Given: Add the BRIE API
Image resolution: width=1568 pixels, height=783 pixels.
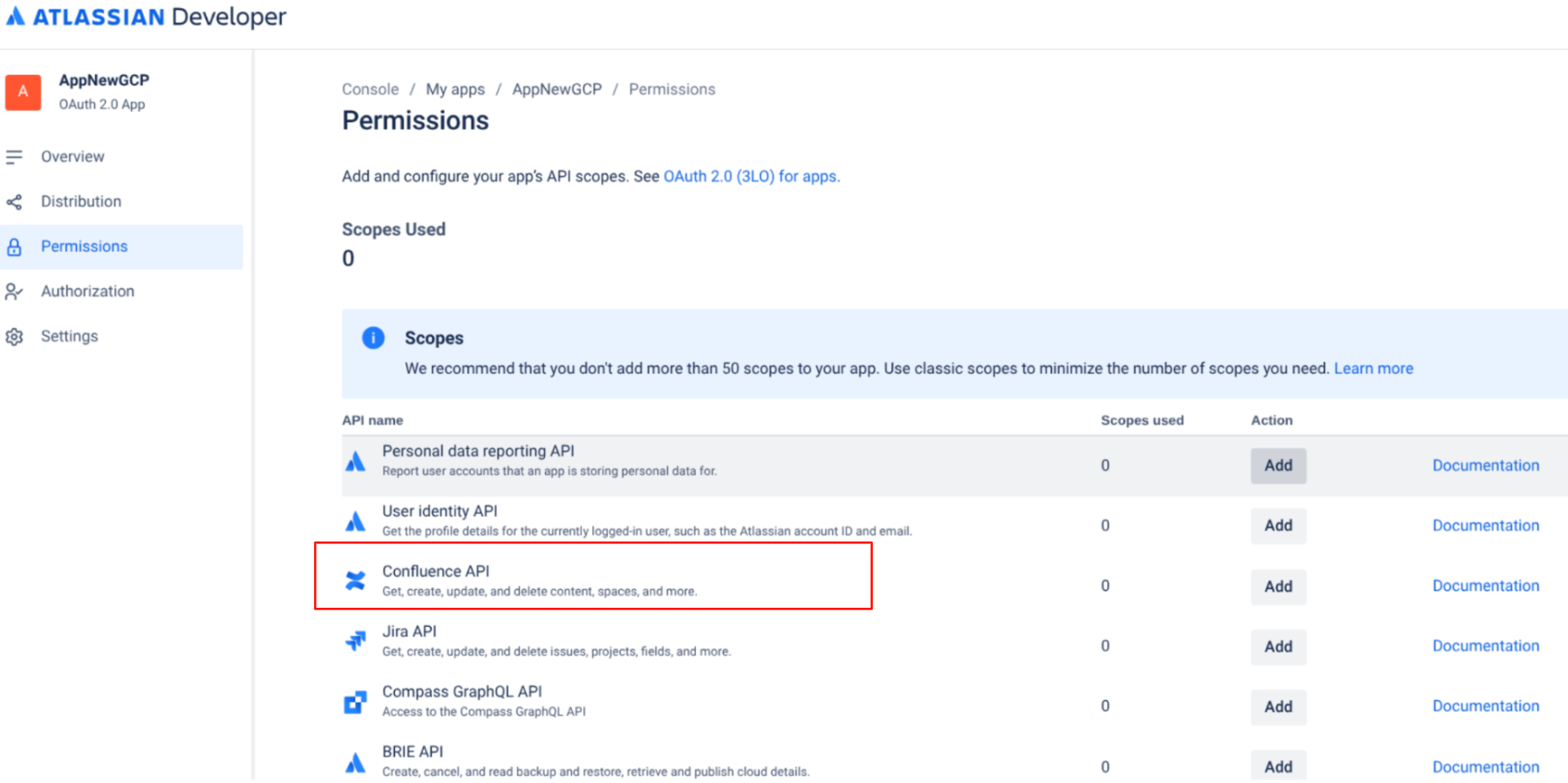Looking at the screenshot, I should [x=1278, y=766].
